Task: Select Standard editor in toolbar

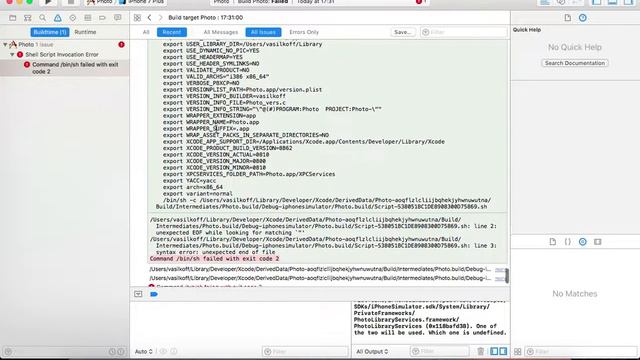Action: (x=545, y=2)
